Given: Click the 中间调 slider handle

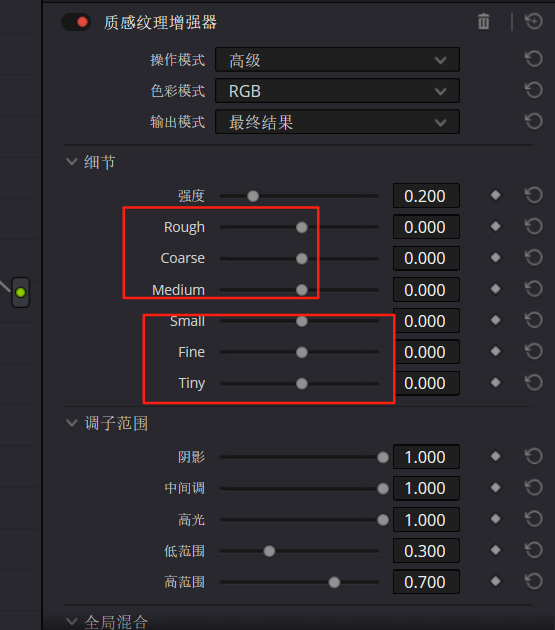Looking at the screenshot, I should (383, 489).
